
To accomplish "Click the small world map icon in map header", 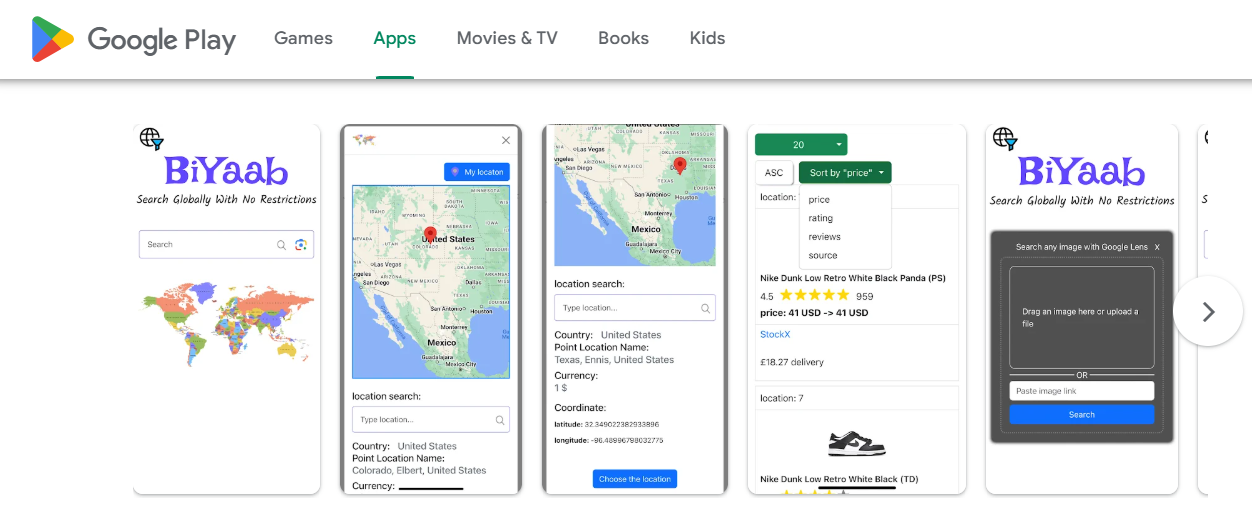I will [364, 140].
